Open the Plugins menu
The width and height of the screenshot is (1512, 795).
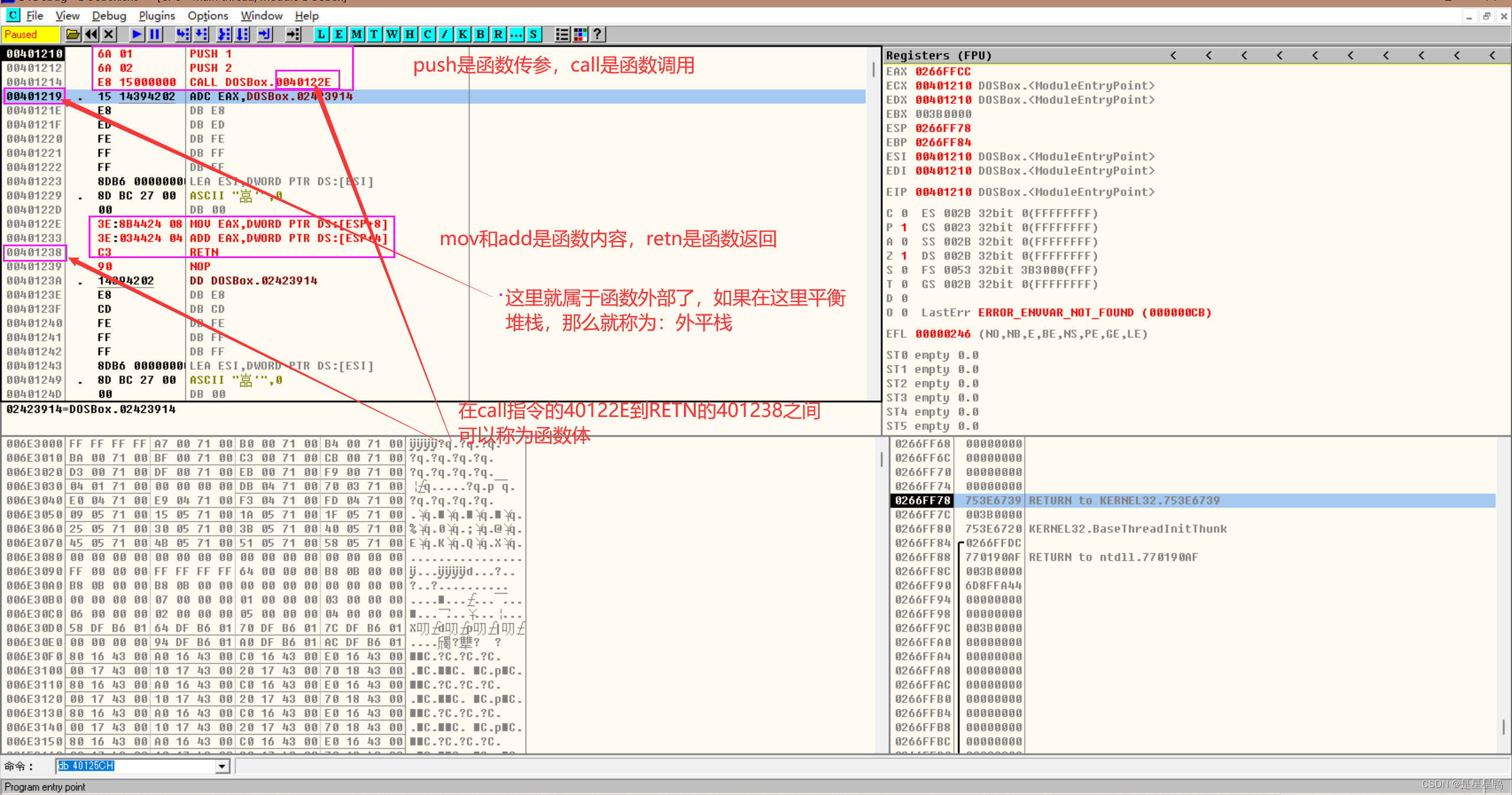tap(157, 16)
